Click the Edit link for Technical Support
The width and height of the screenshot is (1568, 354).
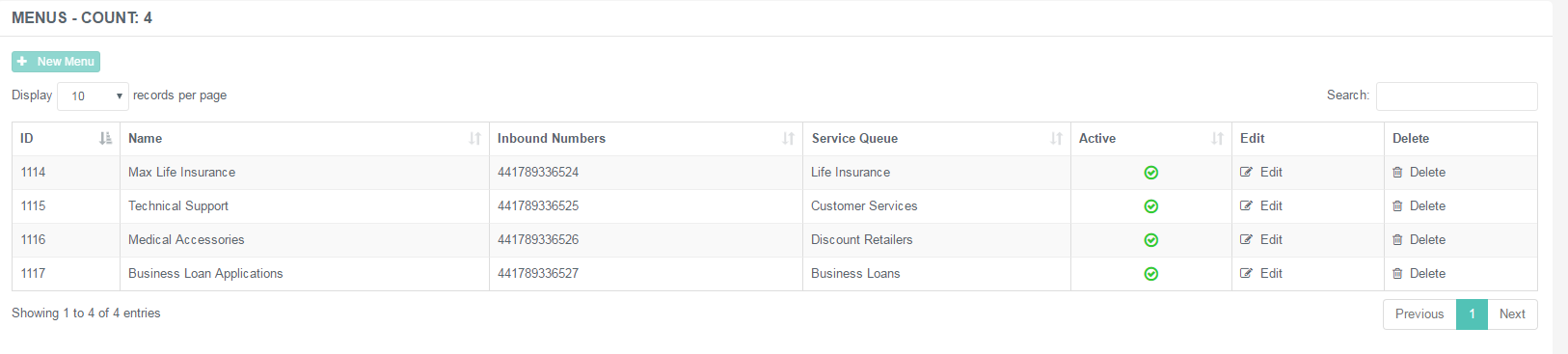(1271, 205)
